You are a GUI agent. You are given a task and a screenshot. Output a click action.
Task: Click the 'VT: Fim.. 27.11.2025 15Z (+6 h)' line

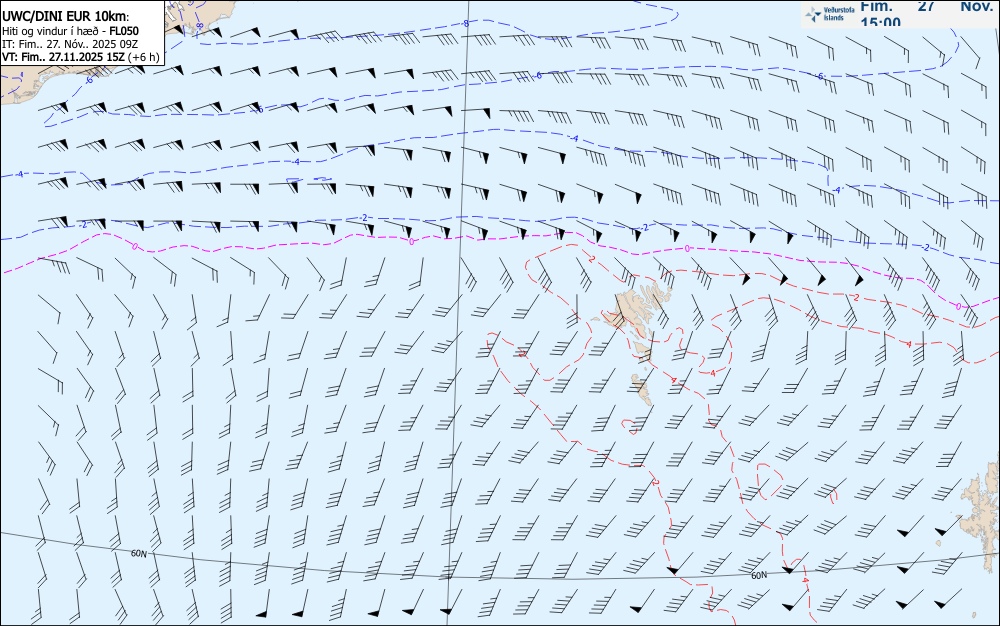(80, 57)
